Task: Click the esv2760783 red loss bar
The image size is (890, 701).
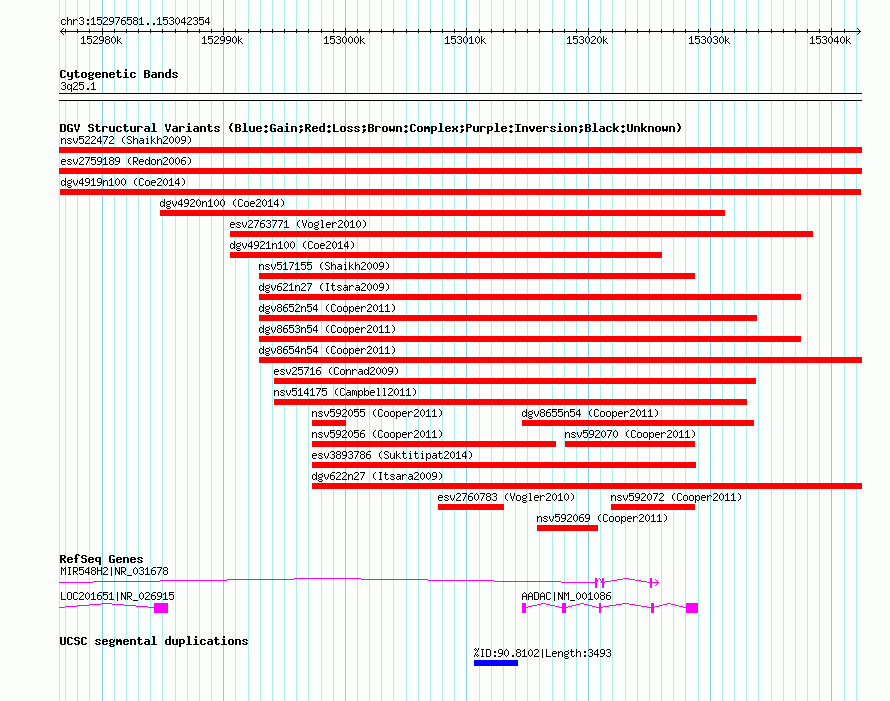Action: coord(471,507)
